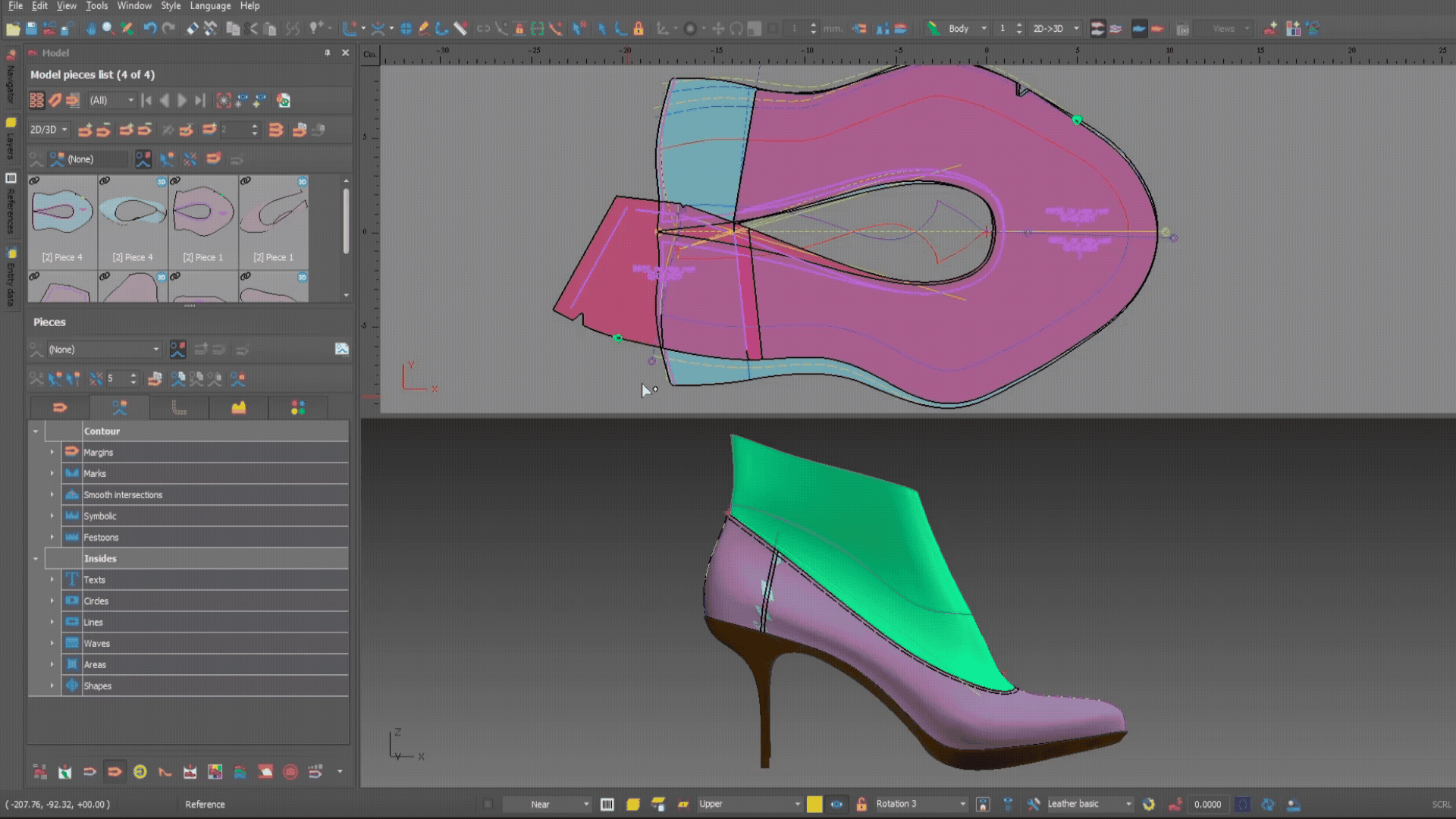Viewport: 1456px width, 819px height.
Task: Toggle the red unlock icon in status bar
Action: (x=861, y=805)
